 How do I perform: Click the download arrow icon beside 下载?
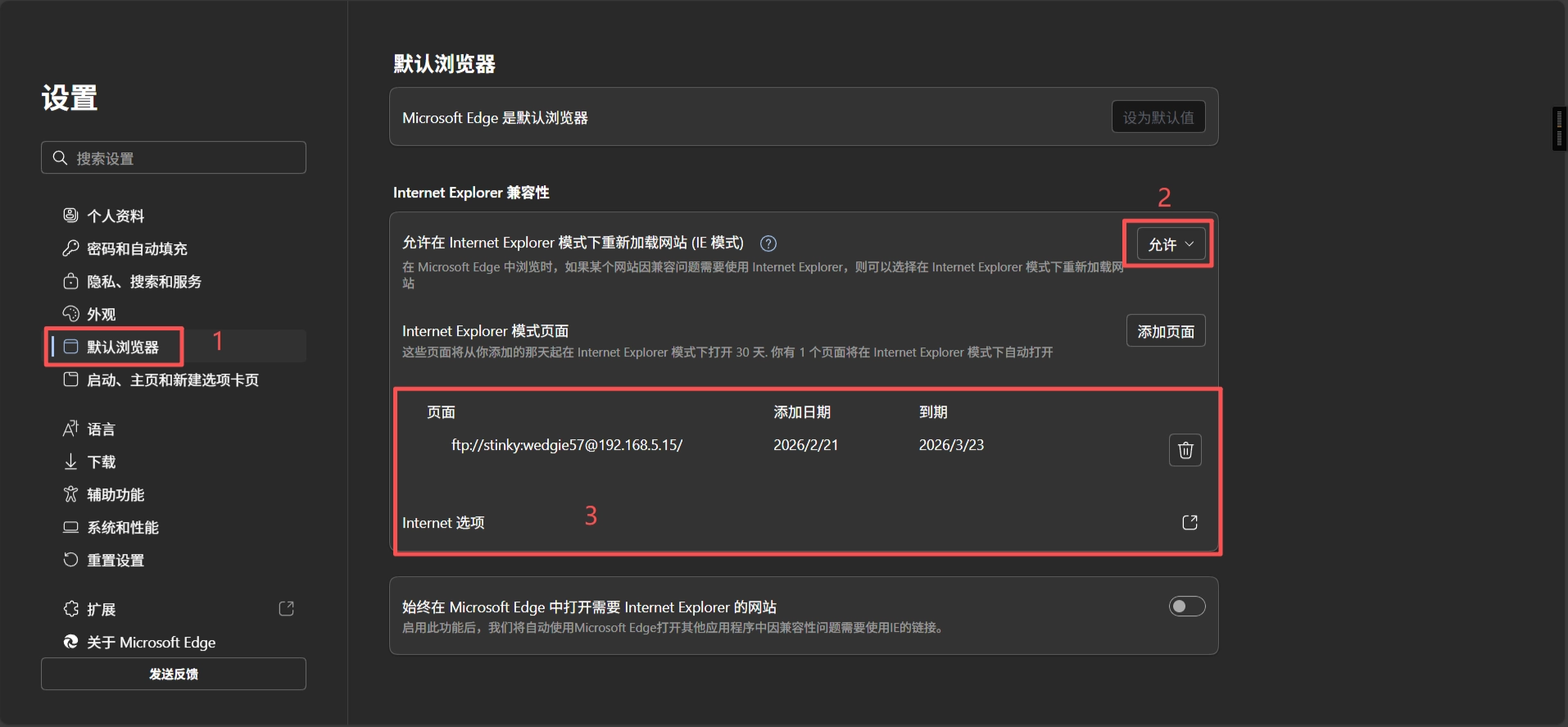tap(70, 461)
